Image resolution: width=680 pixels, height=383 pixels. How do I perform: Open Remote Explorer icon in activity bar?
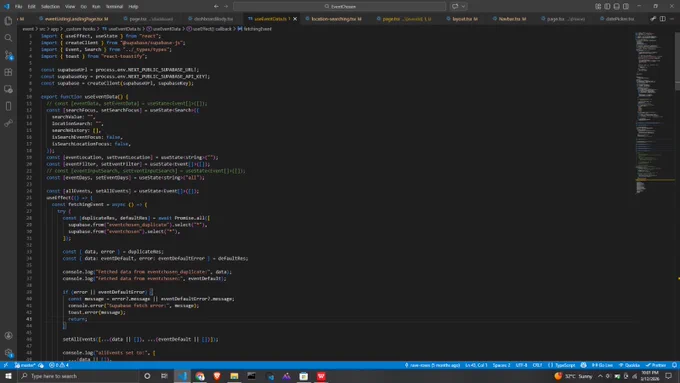tap(8, 89)
